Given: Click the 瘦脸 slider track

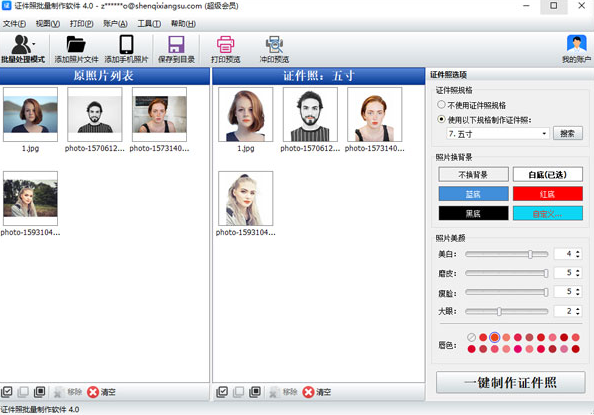Looking at the screenshot, I should (506, 291).
